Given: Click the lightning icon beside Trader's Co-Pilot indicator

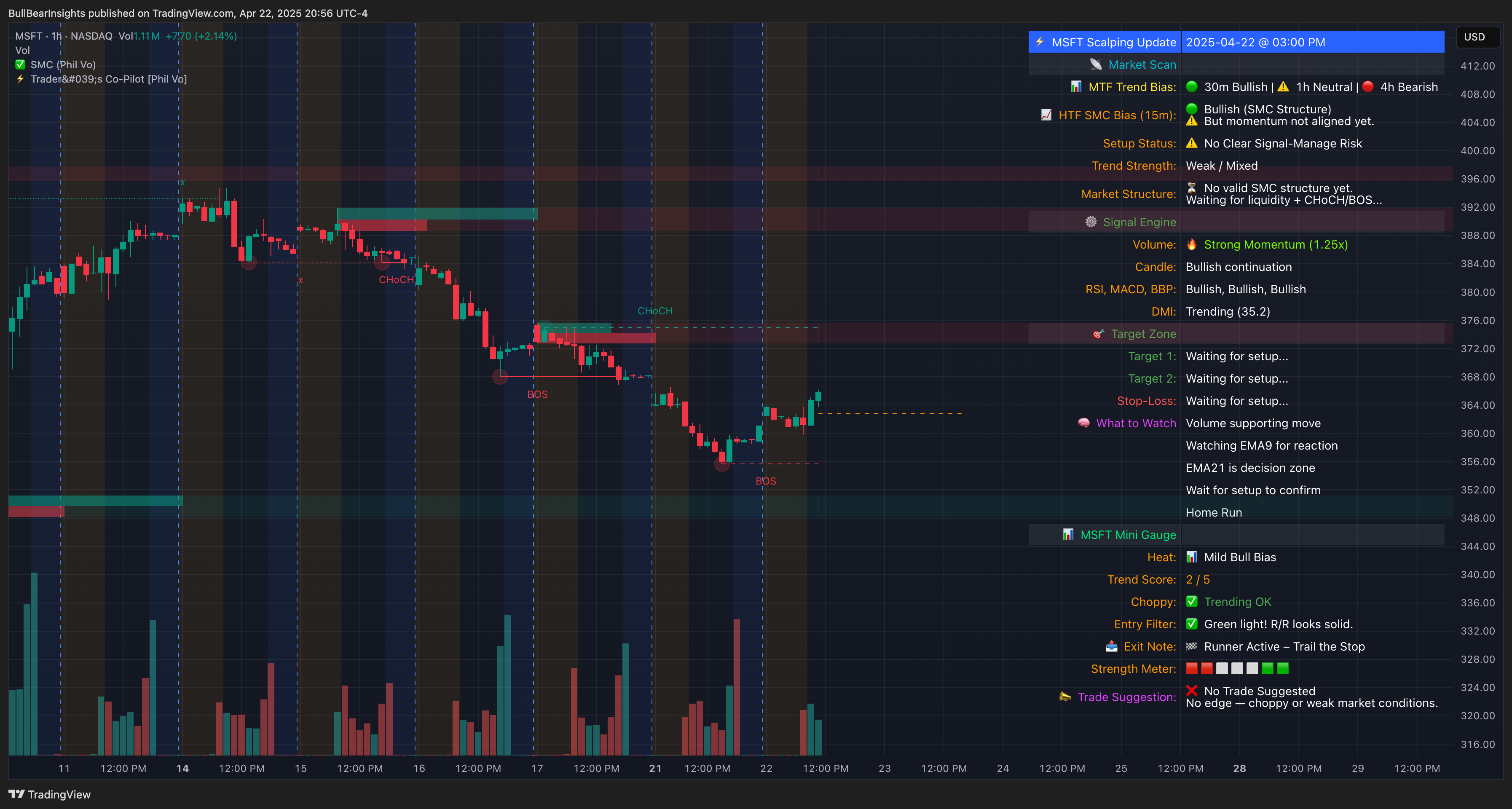Looking at the screenshot, I should point(21,79).
